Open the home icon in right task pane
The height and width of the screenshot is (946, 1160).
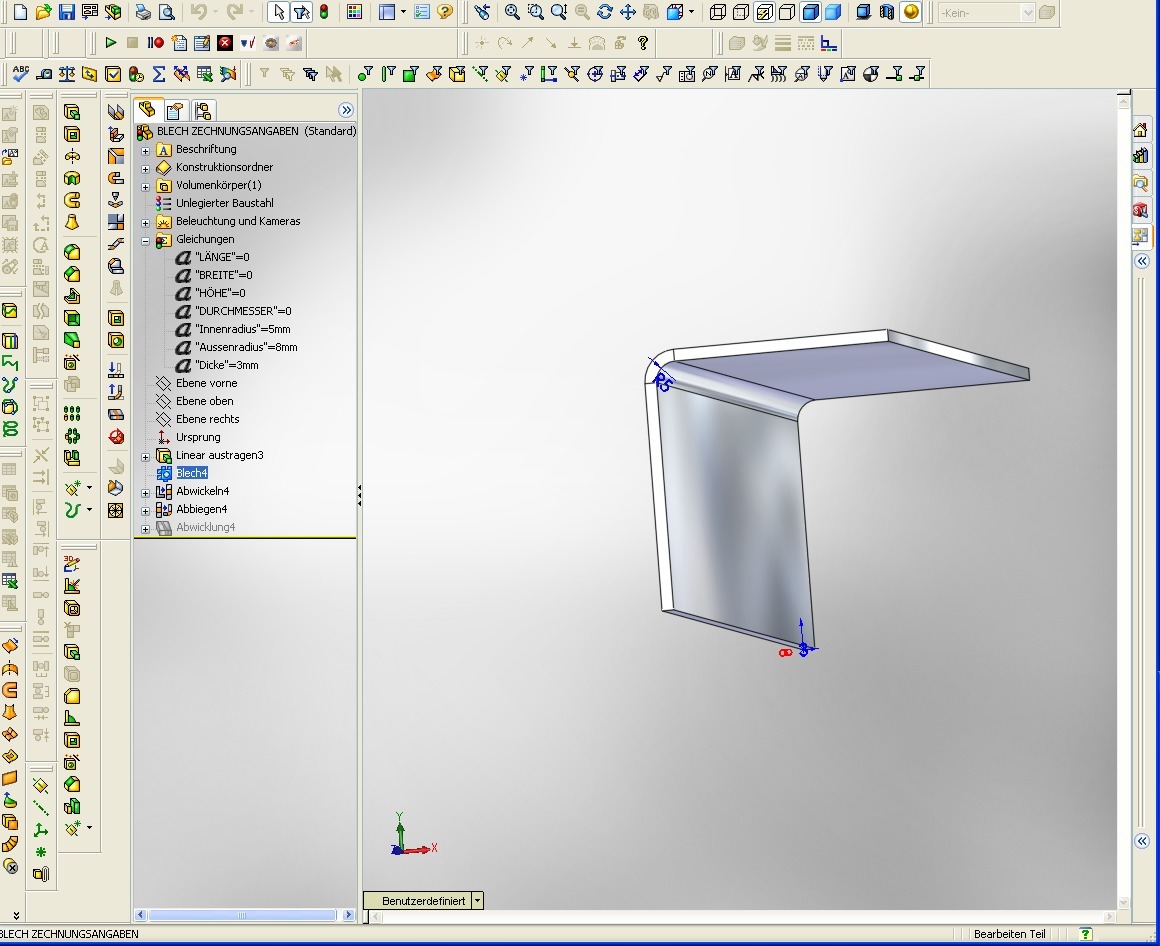point(1140,130)
